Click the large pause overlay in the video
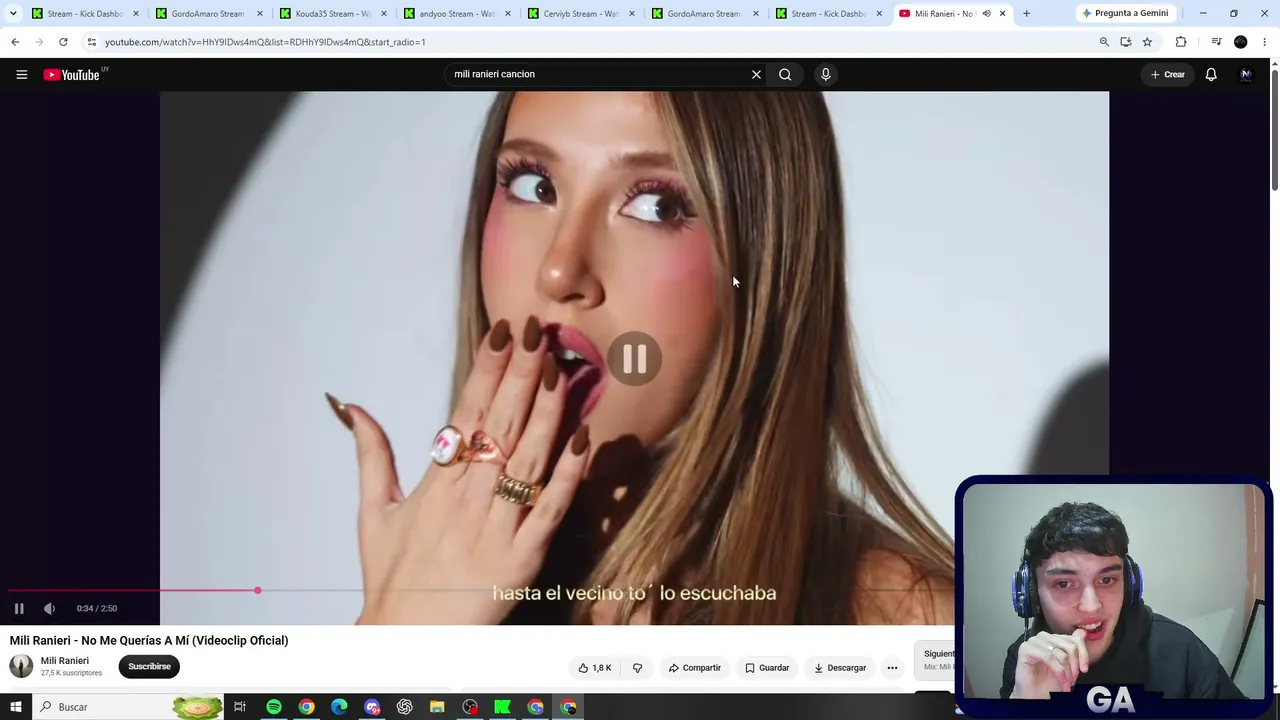1280x720 pixels. click(635, 359)
